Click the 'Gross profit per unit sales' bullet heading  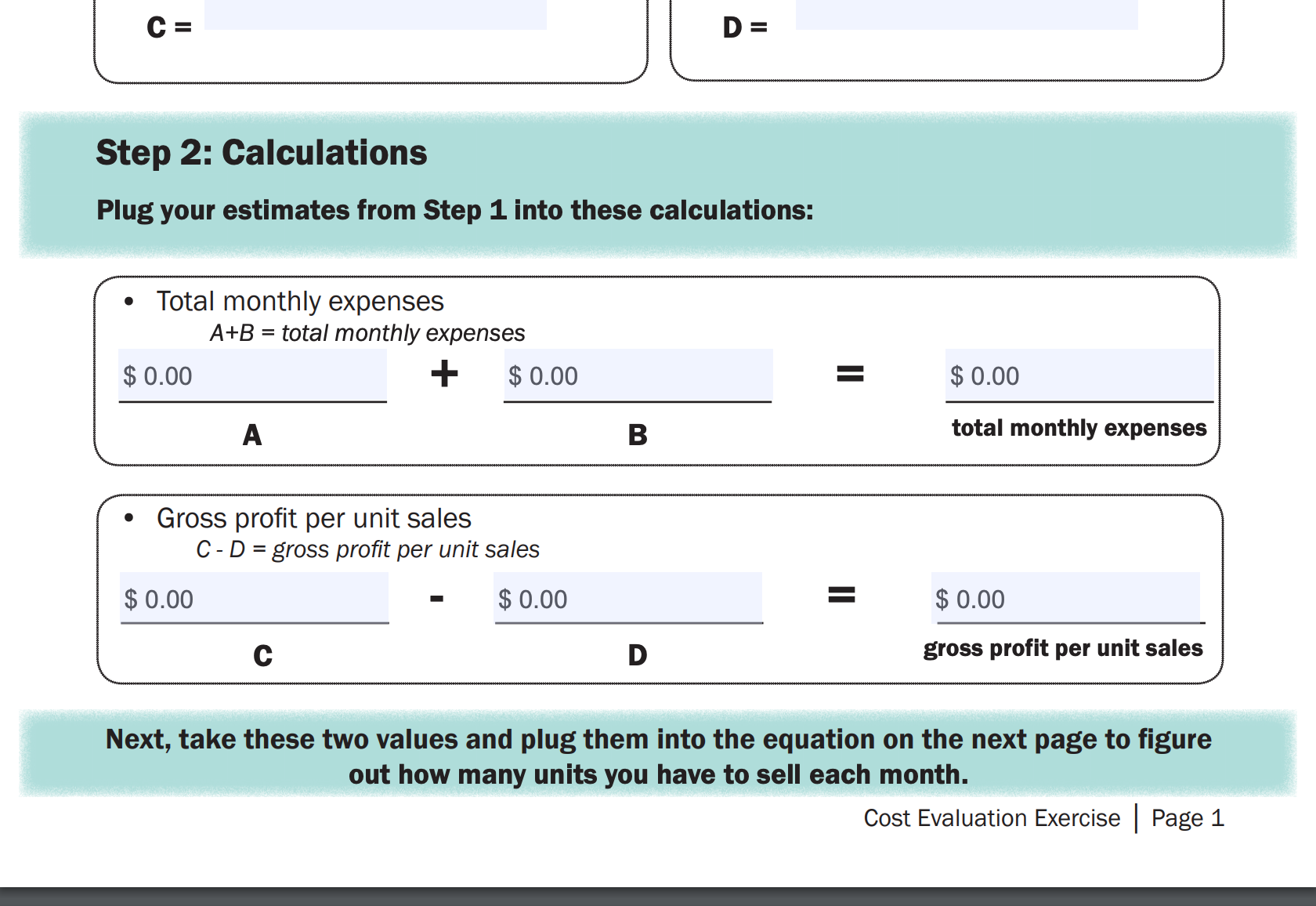pyautogui.click(x=313, y=519)
